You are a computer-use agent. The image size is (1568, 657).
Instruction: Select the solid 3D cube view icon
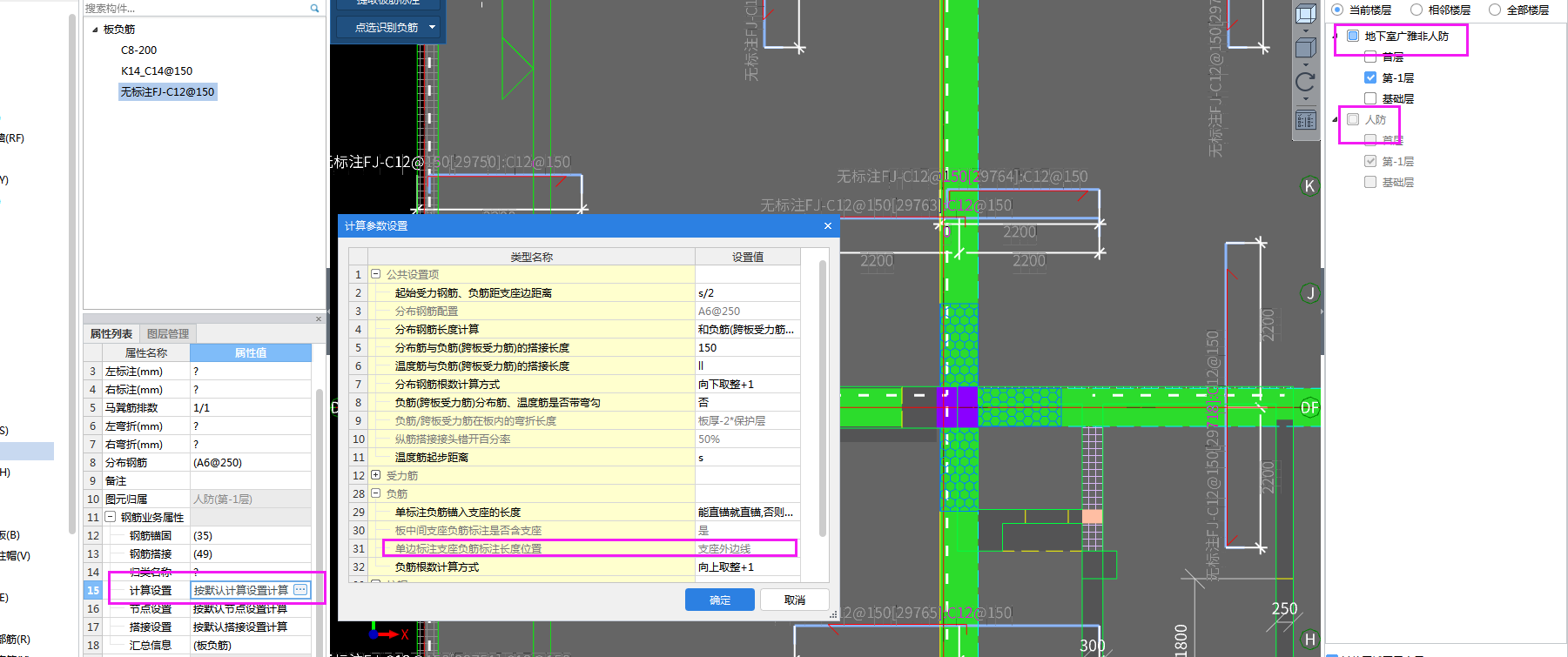[x=1305, y=47]
